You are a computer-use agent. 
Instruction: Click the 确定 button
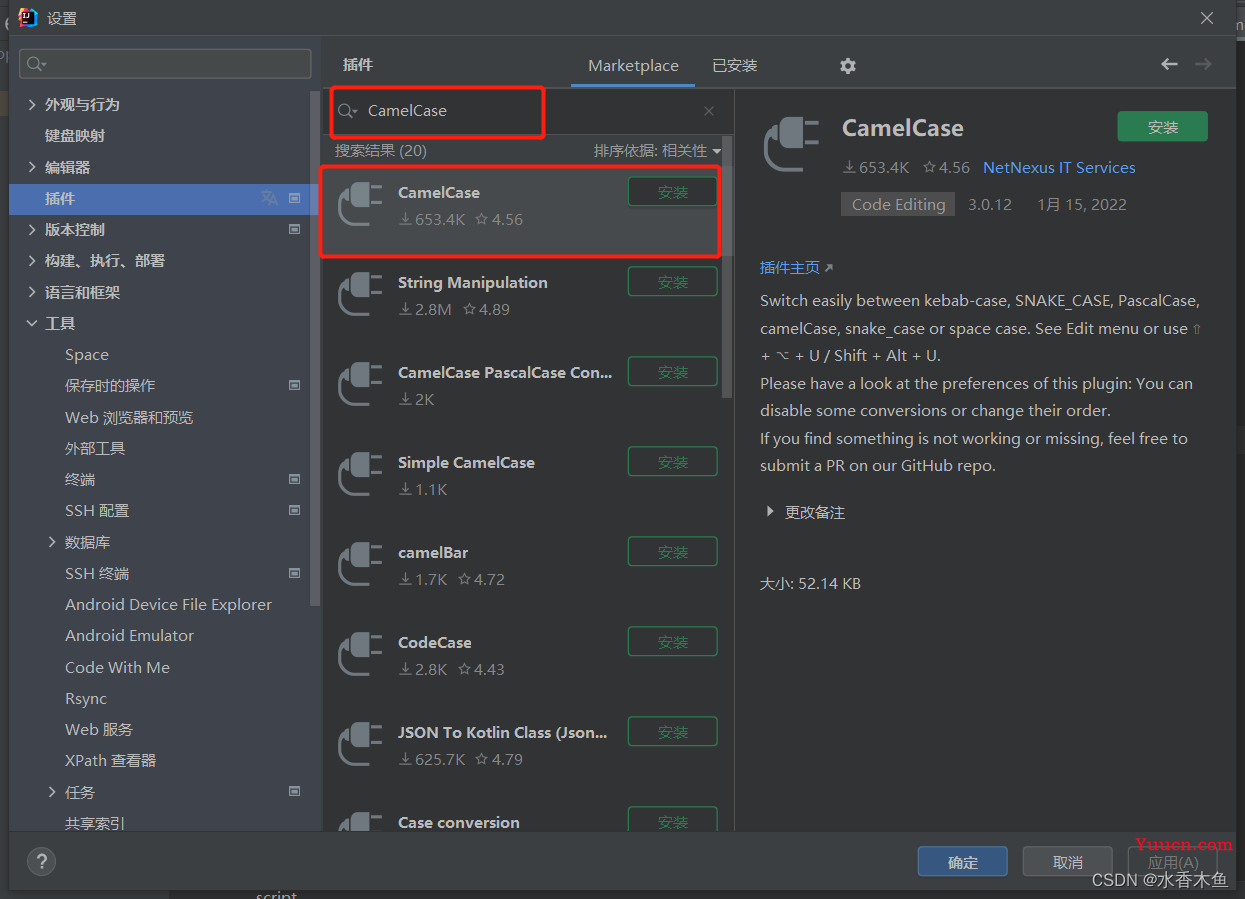click(x=963, y=862)
